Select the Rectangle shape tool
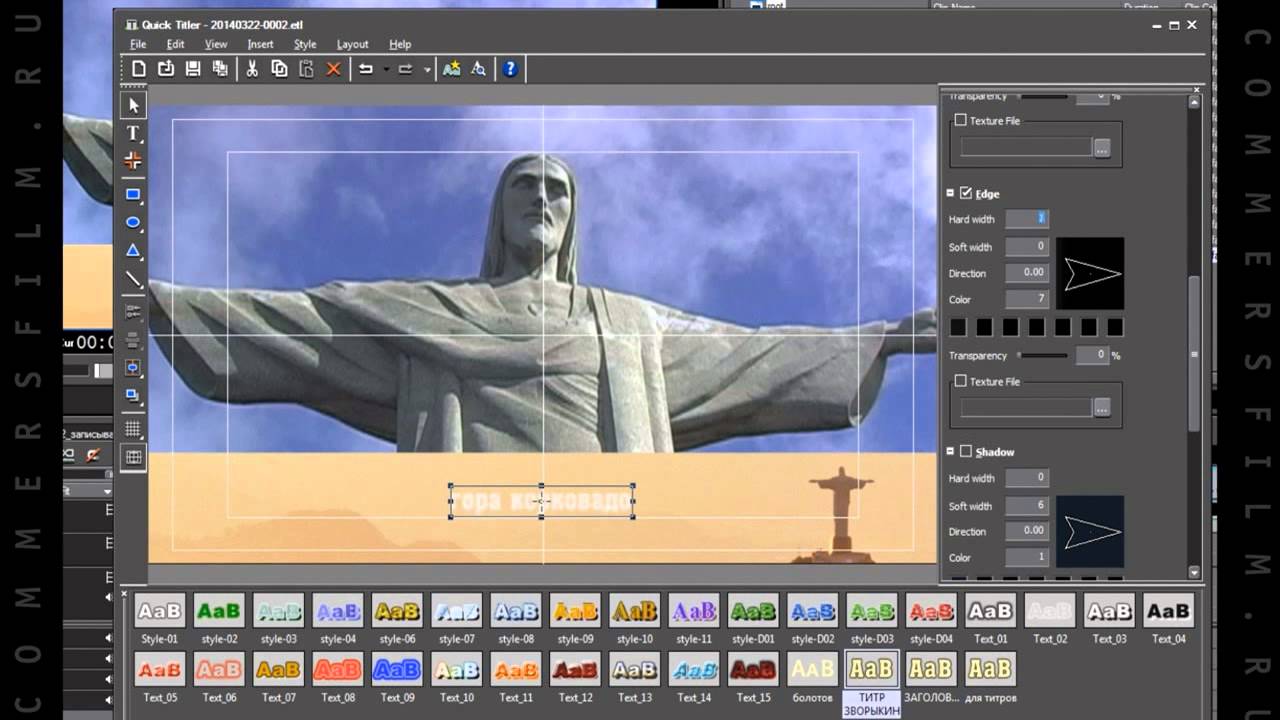 point(133,195)
